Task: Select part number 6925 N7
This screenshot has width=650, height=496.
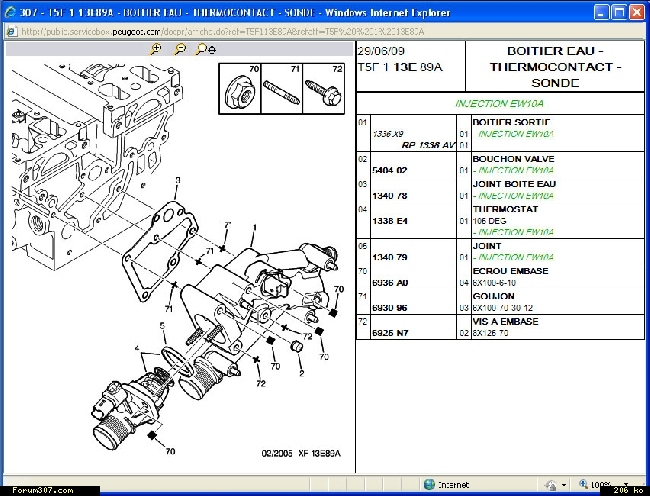Action: click(390, 333)
